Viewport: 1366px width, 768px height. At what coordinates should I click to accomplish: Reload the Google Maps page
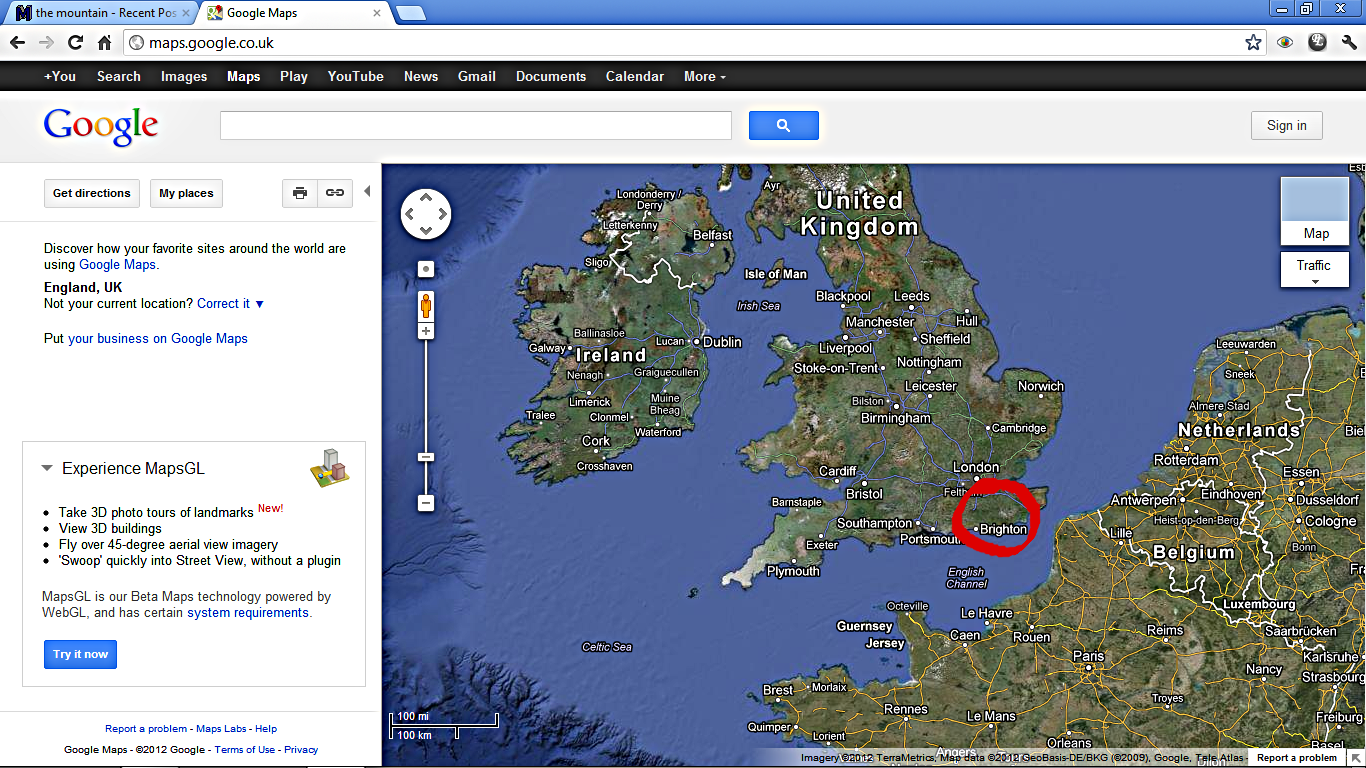tap(75, 43)
